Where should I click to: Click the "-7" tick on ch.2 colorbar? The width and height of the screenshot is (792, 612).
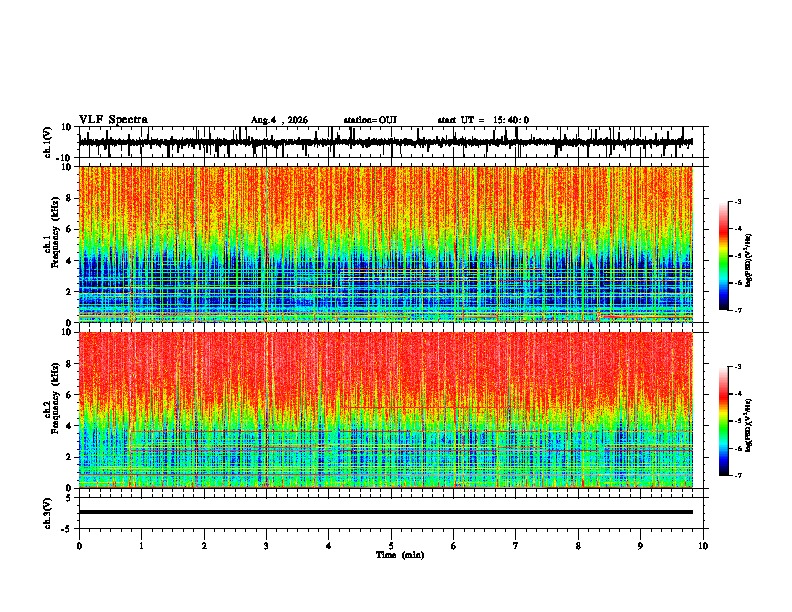point(737,475)
